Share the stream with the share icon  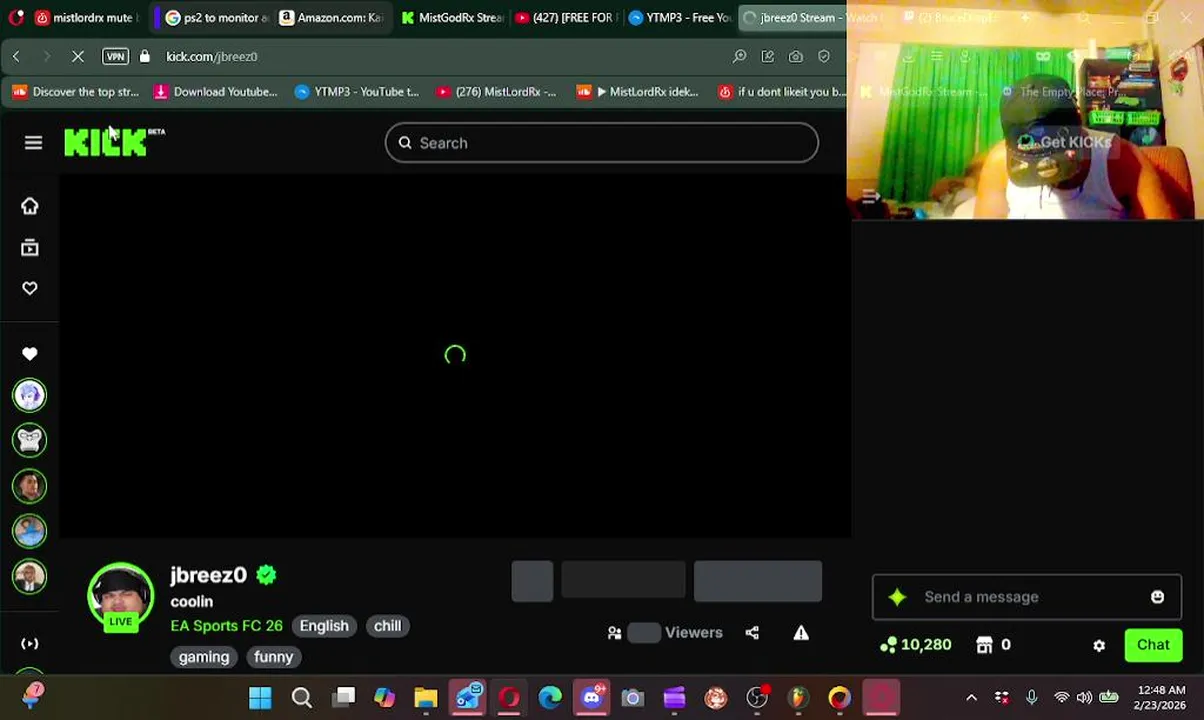click(752, 633)
